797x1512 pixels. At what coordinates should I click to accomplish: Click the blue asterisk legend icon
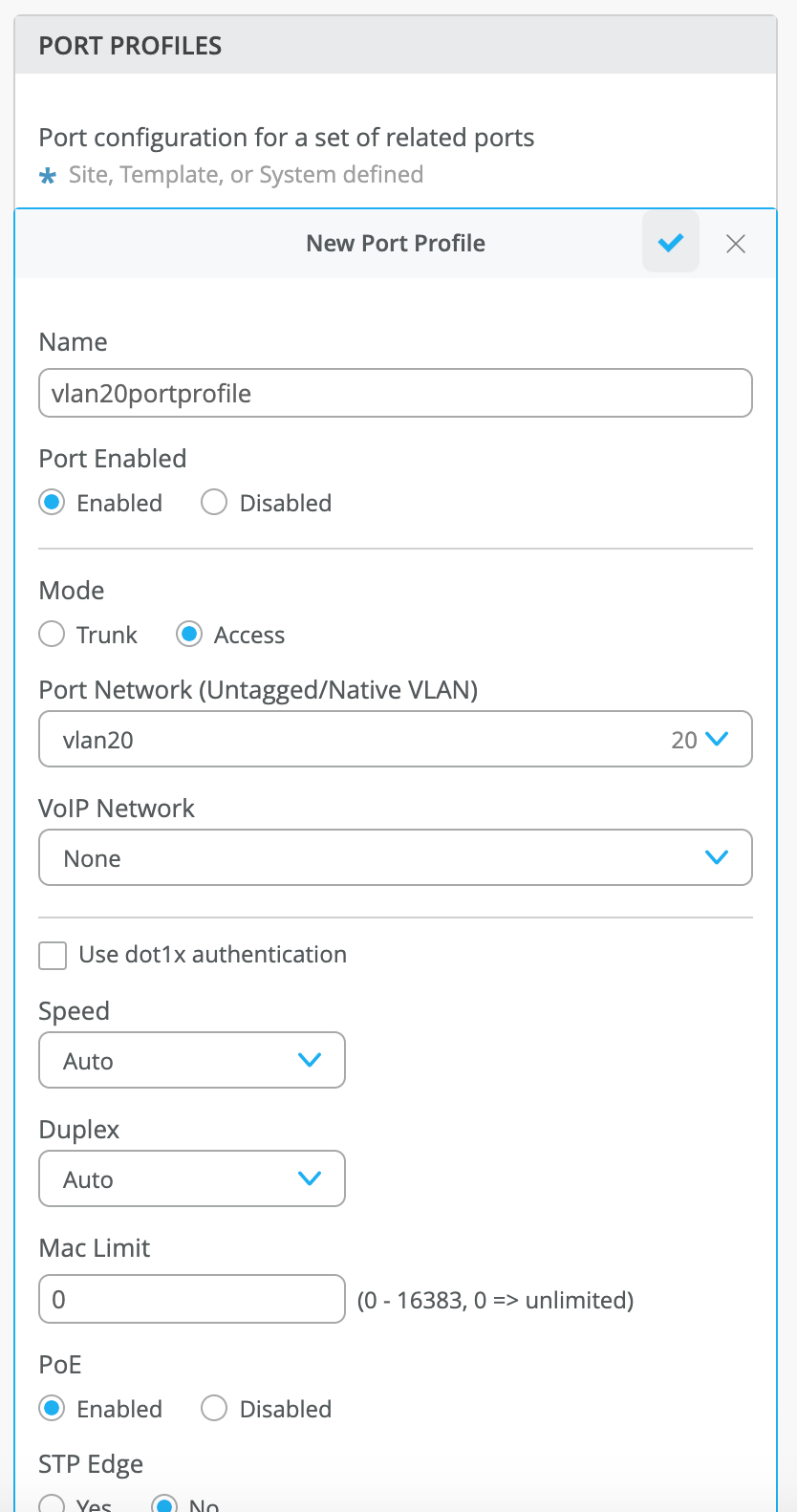coord(48,176)
